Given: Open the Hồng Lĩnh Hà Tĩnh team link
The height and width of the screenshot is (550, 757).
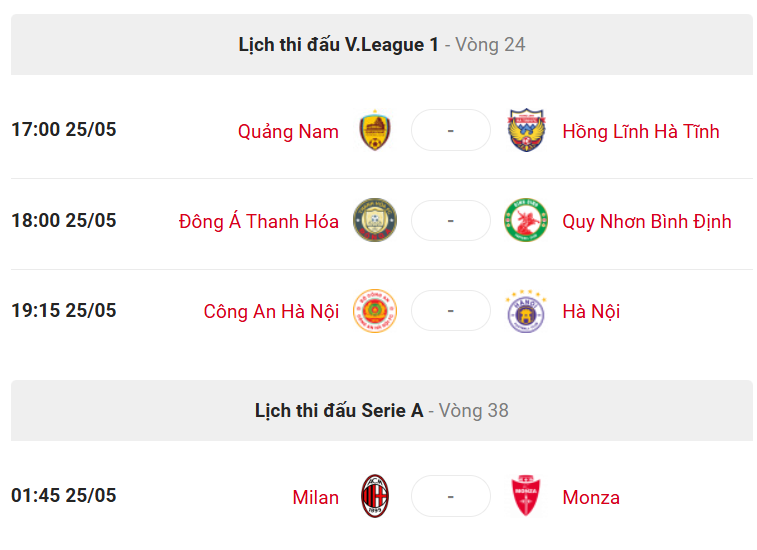Looking at the screenshot, I should [641, 131].
